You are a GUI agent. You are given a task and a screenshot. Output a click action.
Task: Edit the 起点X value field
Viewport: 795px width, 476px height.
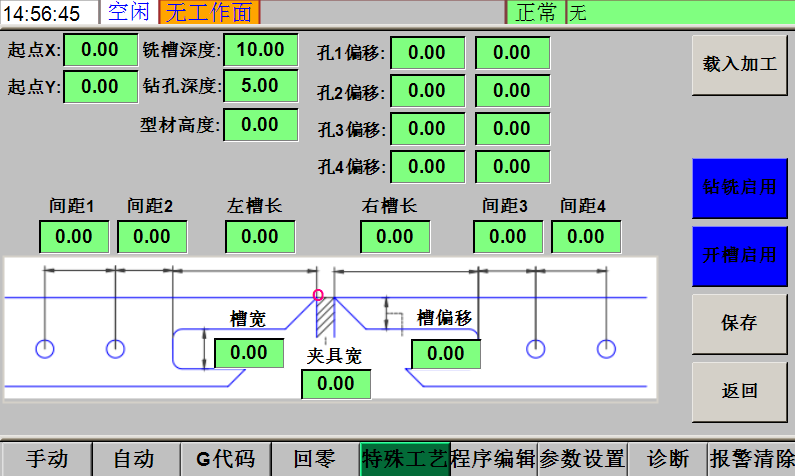pyautogui.click(x=100, y=50)
